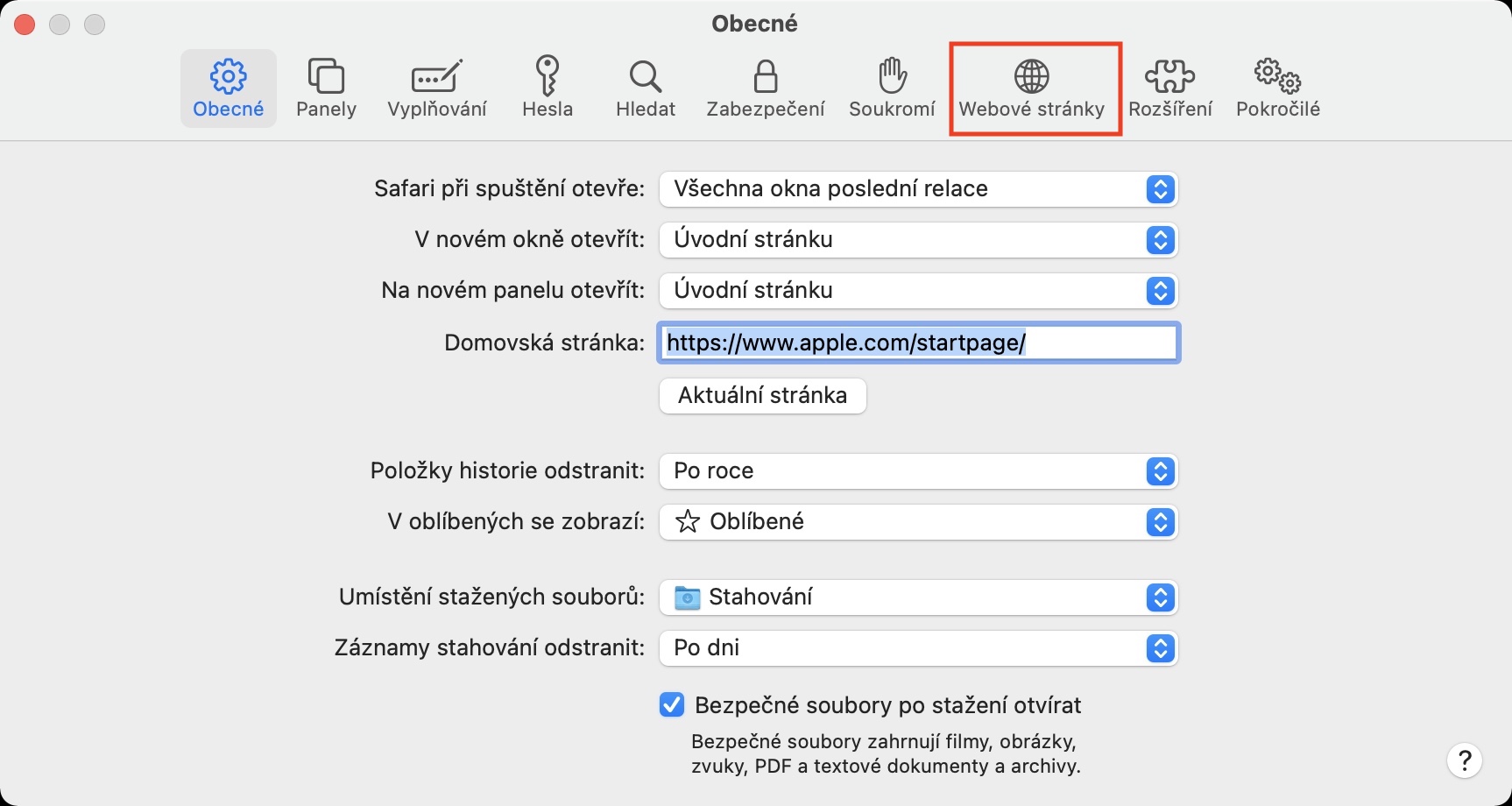This screenshot has width=1512, height=806.
Task: Open the Panely (Tabs) preferences icon
Action: (326, 77)
